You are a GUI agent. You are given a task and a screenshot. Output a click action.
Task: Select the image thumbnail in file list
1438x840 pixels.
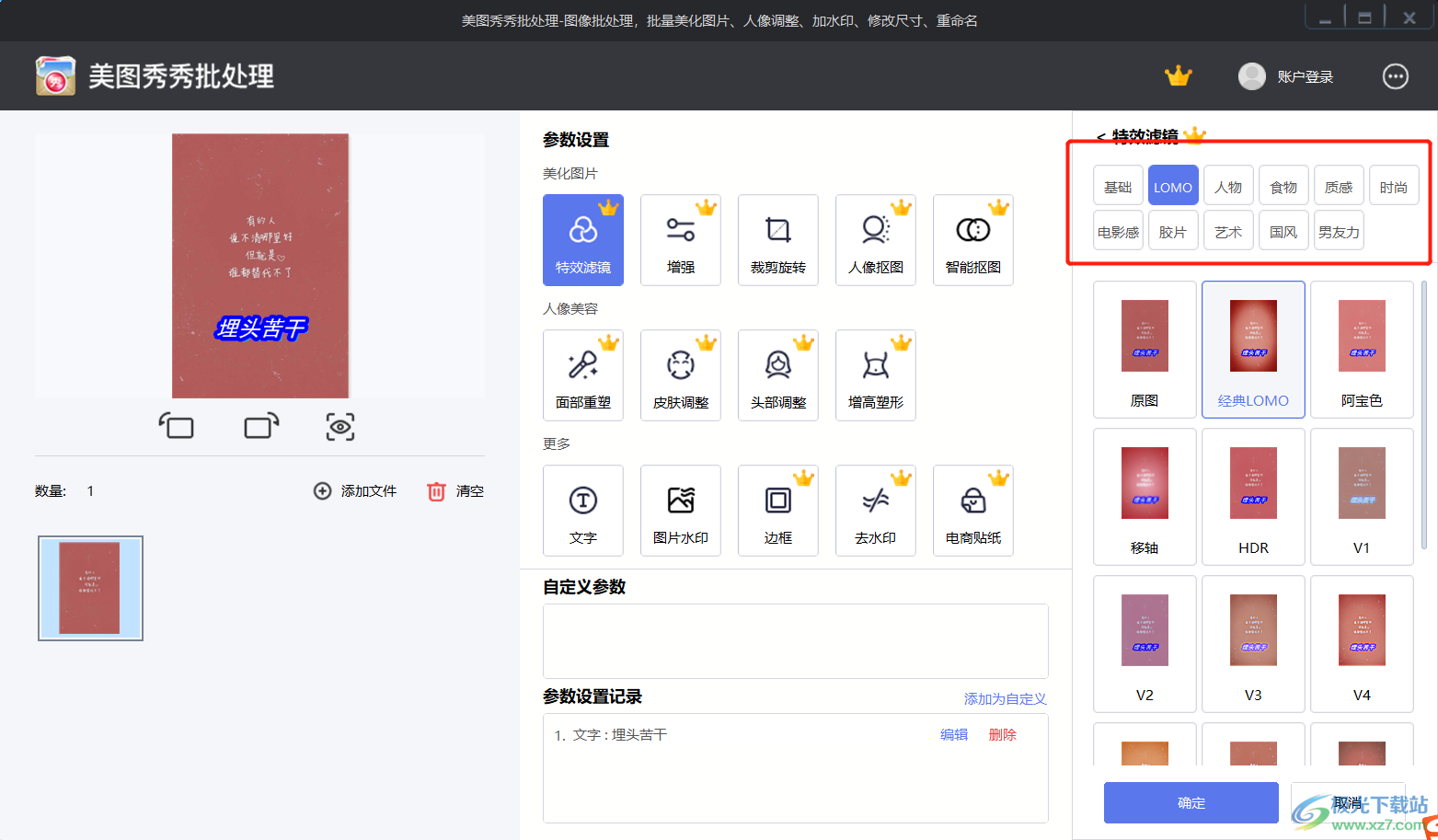(90, 588)
